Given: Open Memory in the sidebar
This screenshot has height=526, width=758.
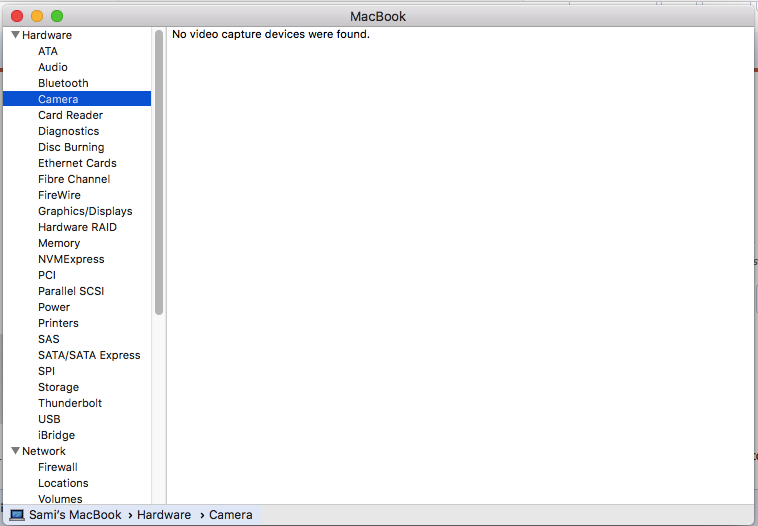Looking at the screenshot, I should [59, 243].
